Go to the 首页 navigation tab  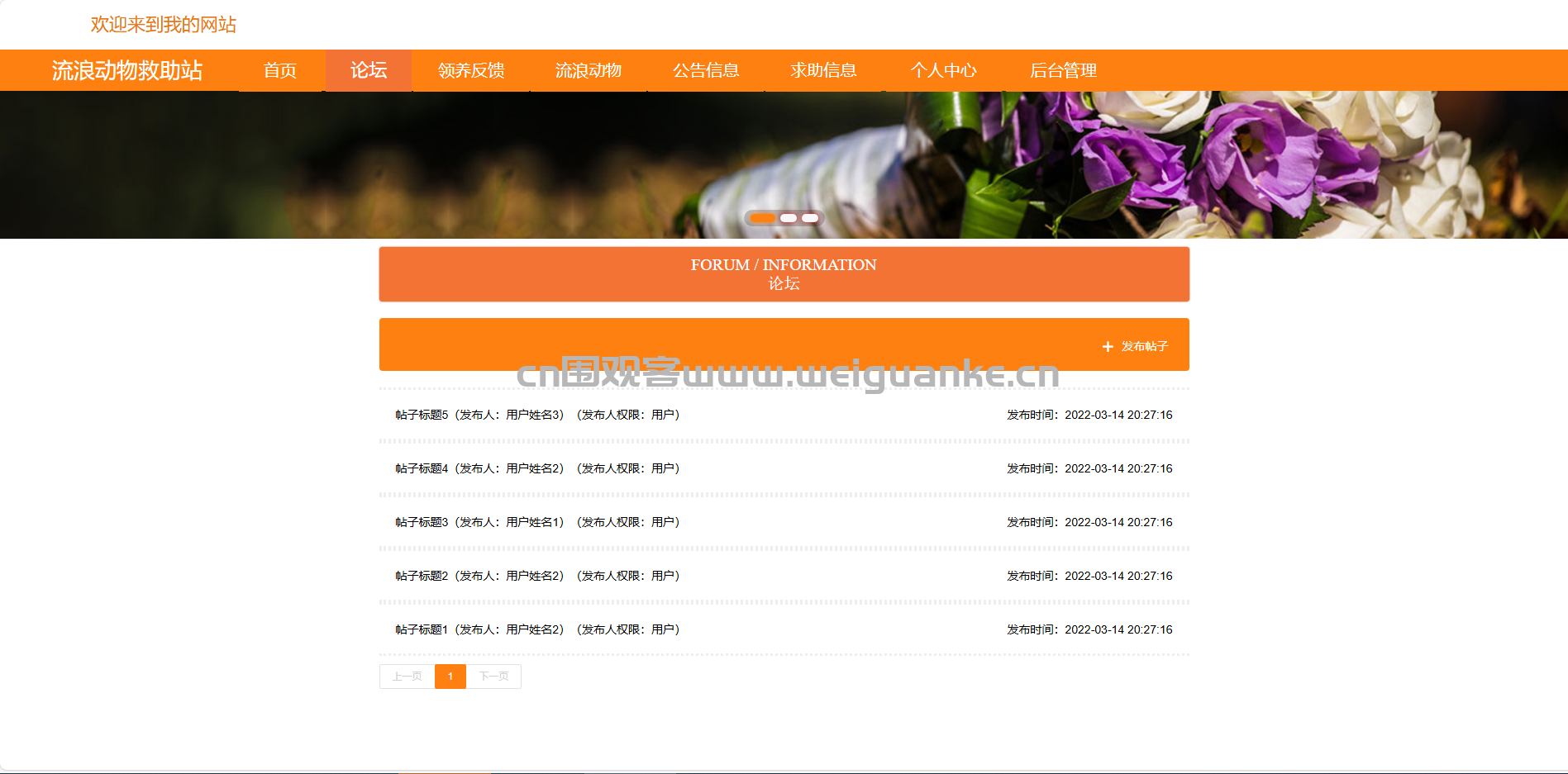280,70
